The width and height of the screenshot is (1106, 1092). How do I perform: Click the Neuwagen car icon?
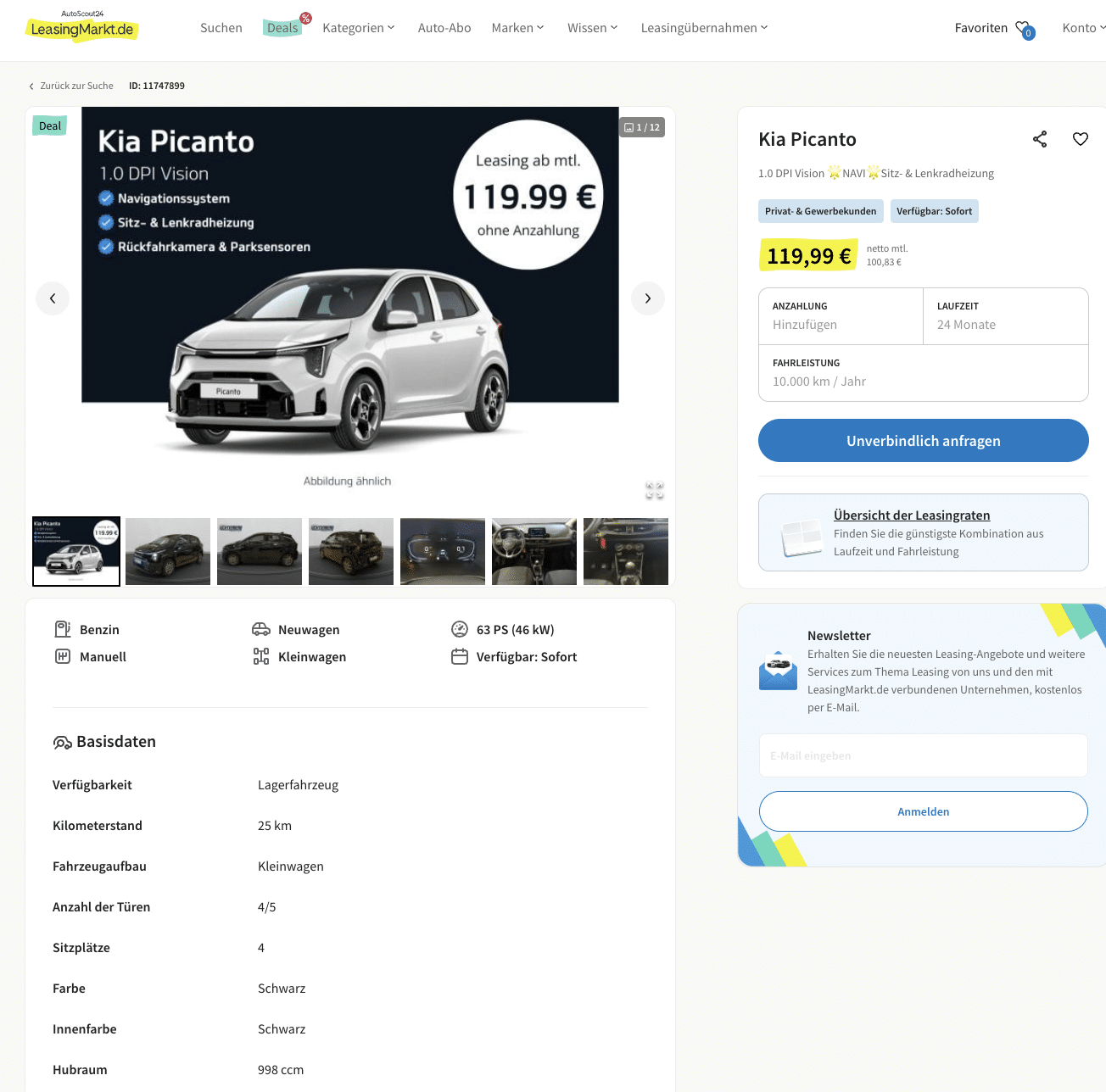(261, 629)
